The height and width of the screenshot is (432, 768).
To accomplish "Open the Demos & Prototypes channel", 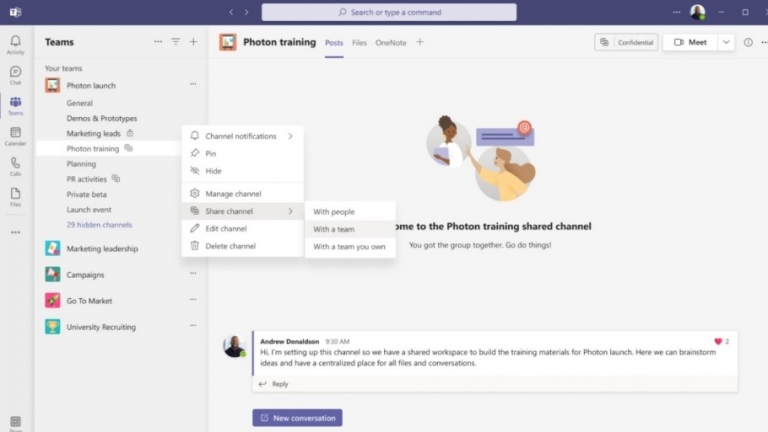I will (x=102, y=118).
